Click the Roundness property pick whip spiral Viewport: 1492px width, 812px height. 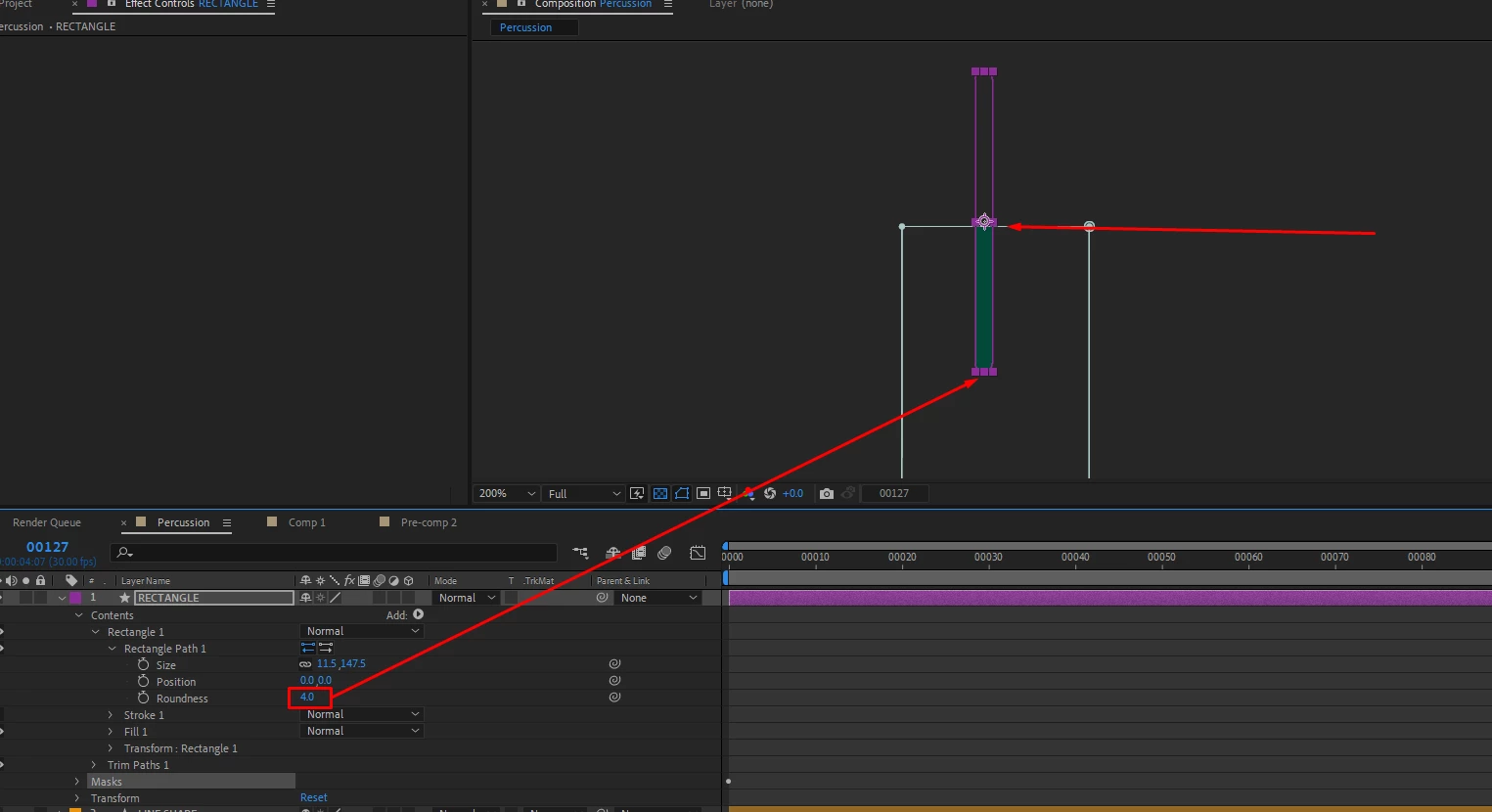[x=614, y=698]
